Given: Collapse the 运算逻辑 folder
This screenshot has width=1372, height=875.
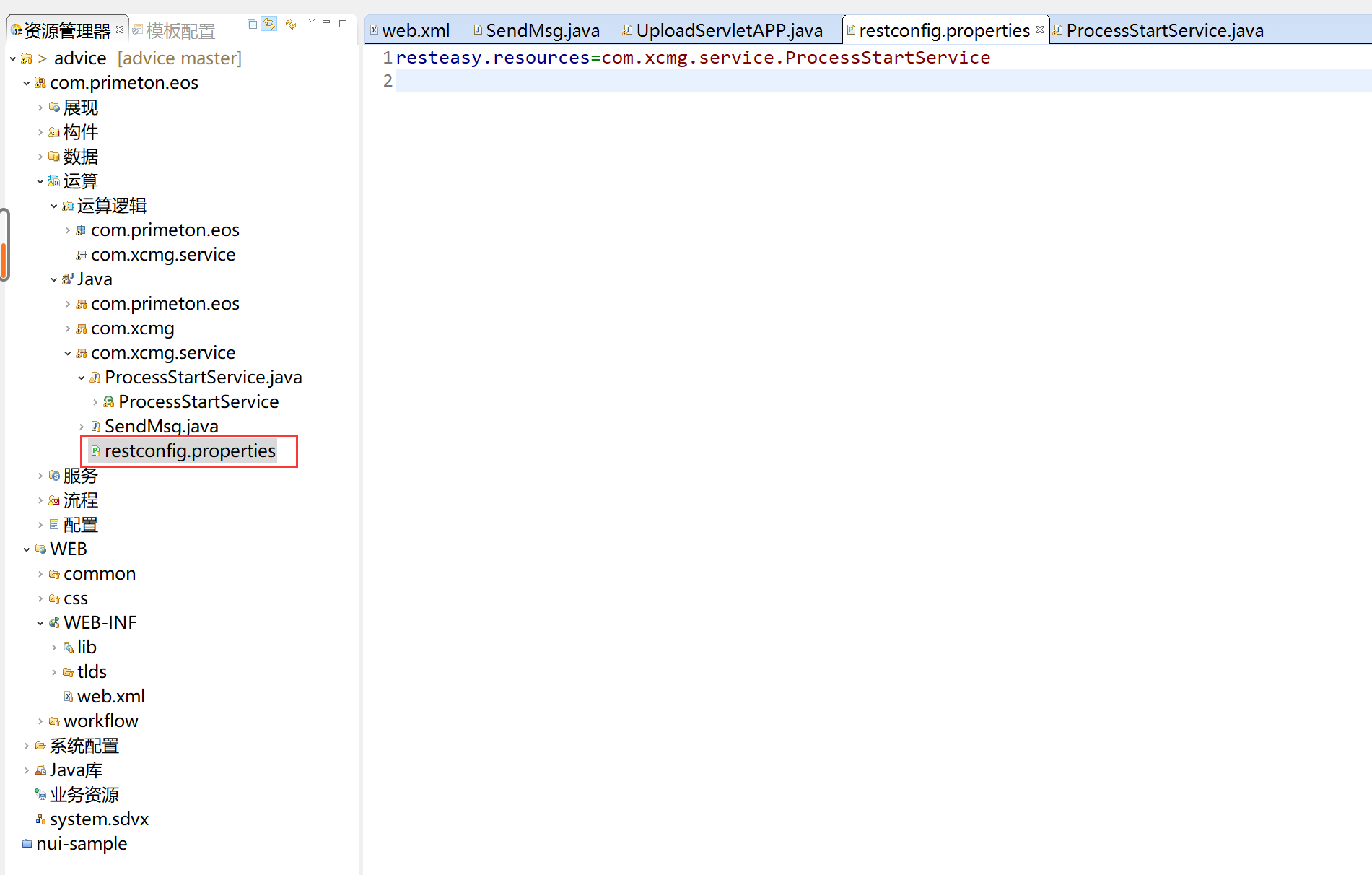Looking at the screenshot, I should pyautogui.click(x=54, y=206).
